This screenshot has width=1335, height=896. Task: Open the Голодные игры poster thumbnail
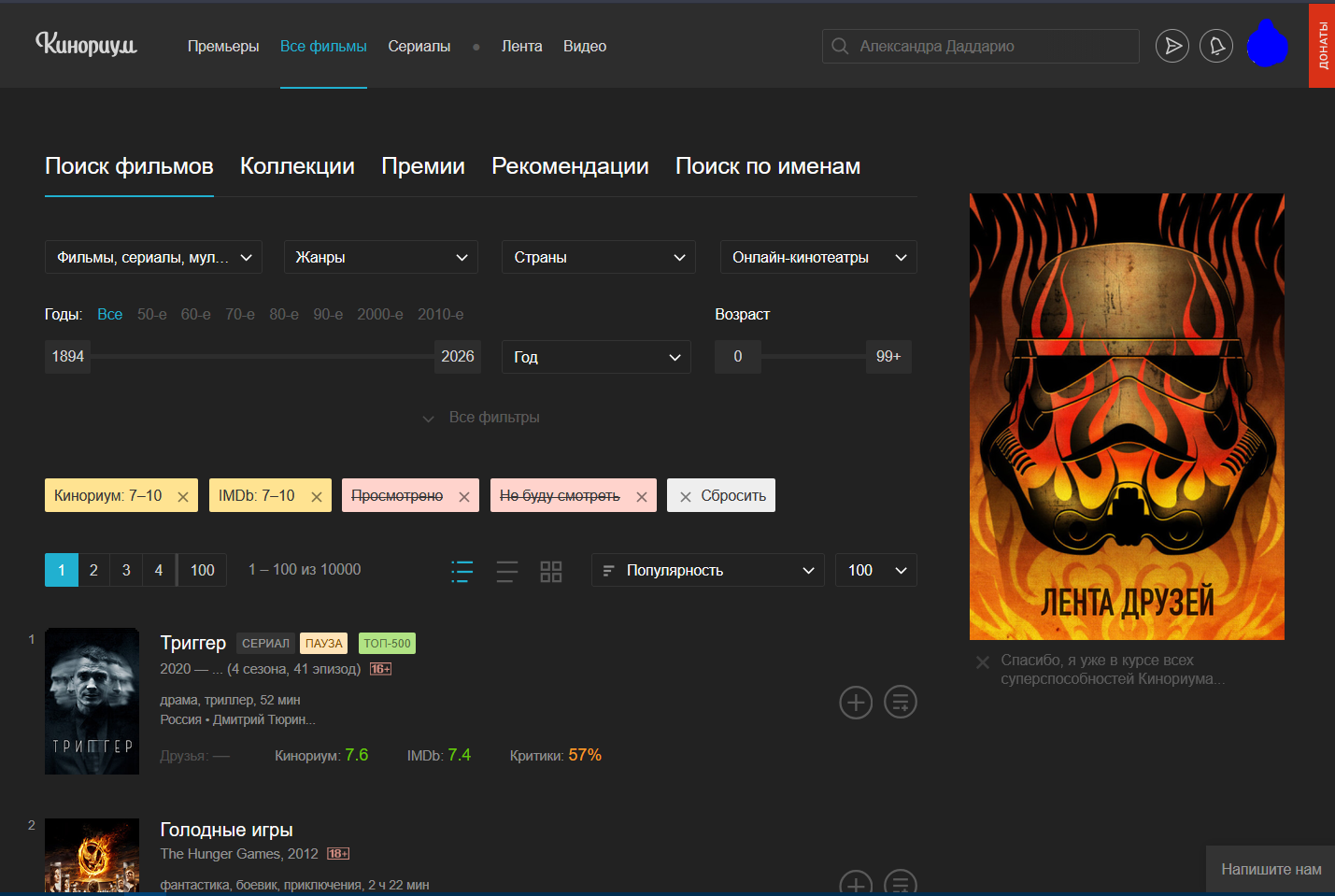tap(92, 856)
